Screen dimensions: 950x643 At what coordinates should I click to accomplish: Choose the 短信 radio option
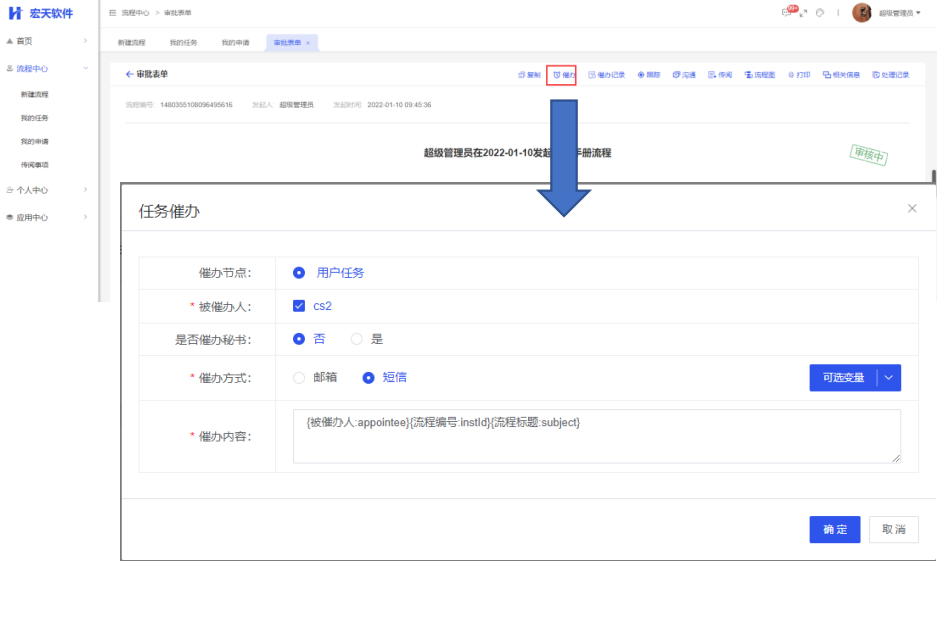(368, 378)
